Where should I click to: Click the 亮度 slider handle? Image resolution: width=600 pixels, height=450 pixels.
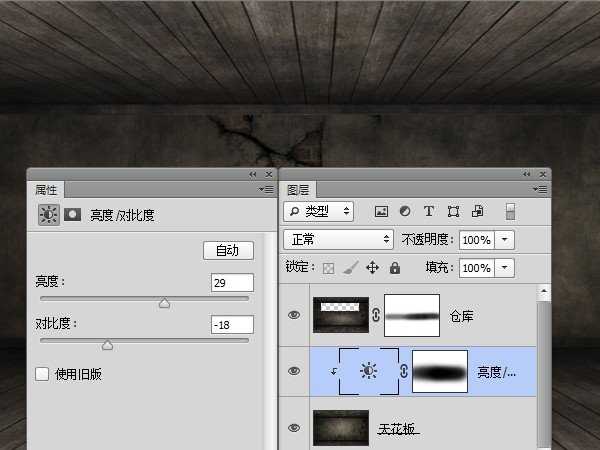tap(165, 303)
